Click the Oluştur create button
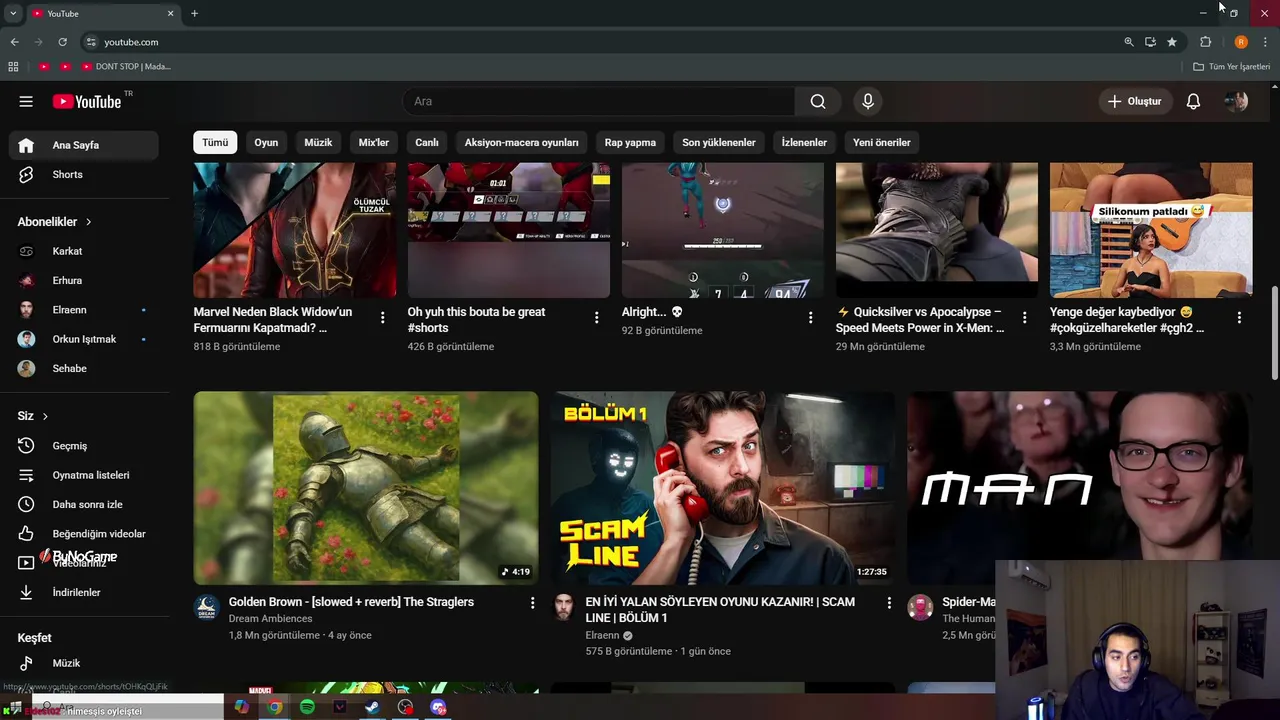Screen dimensions: 1280x720 1134,101
